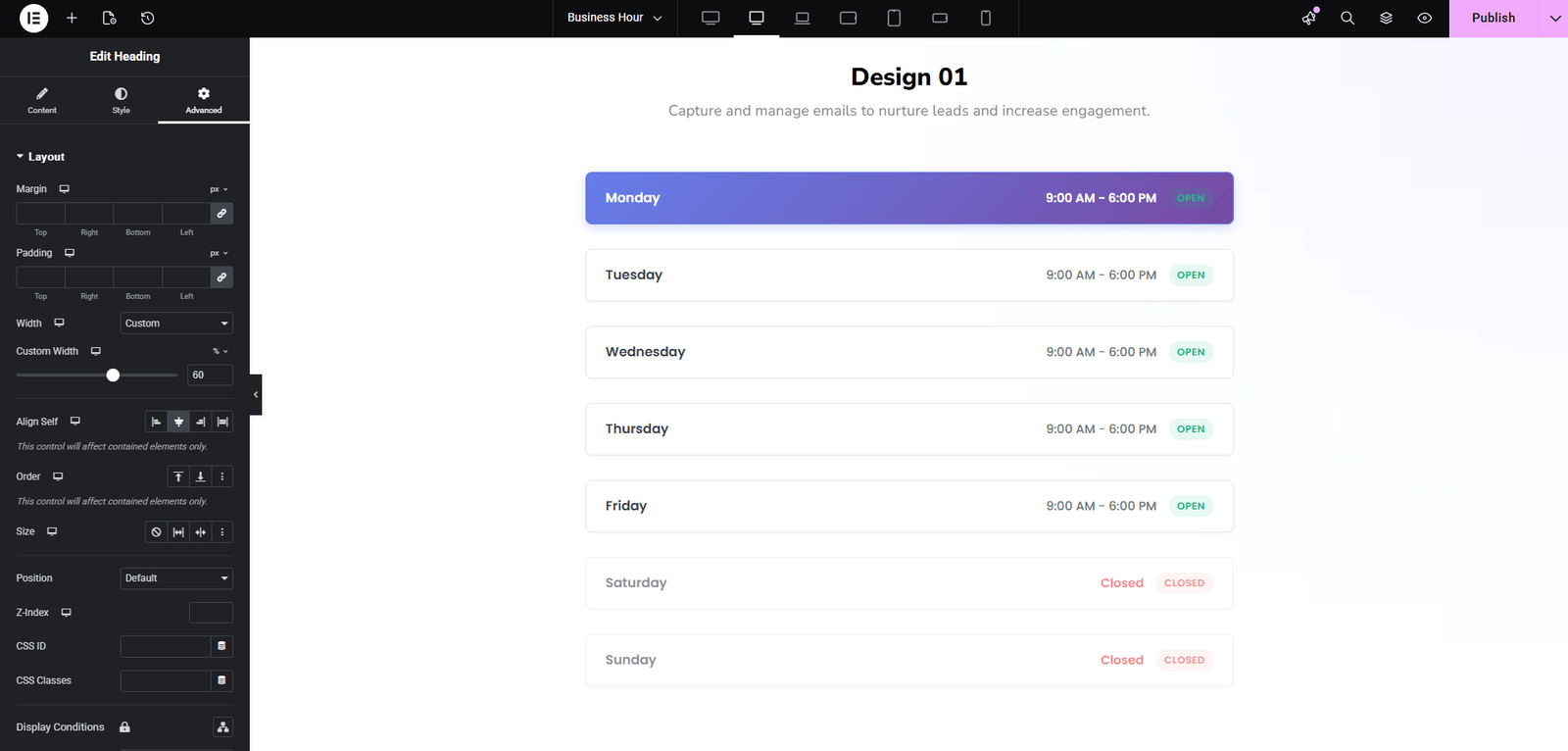Screen dimensions: 1568x751
Task: Collapse the editor panel handle
Action: 256,394
